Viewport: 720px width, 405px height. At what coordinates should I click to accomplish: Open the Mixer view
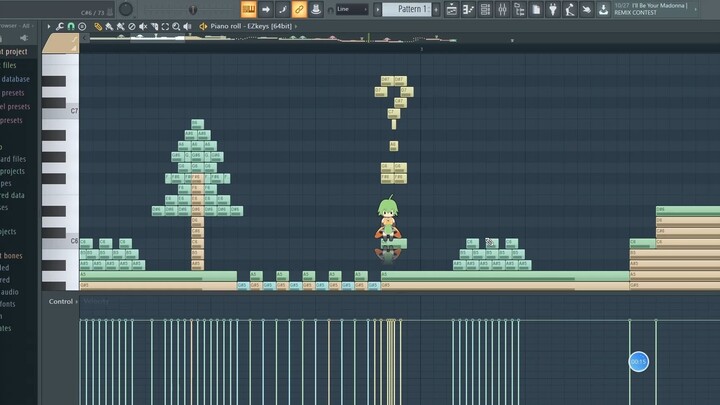(502, 9)
